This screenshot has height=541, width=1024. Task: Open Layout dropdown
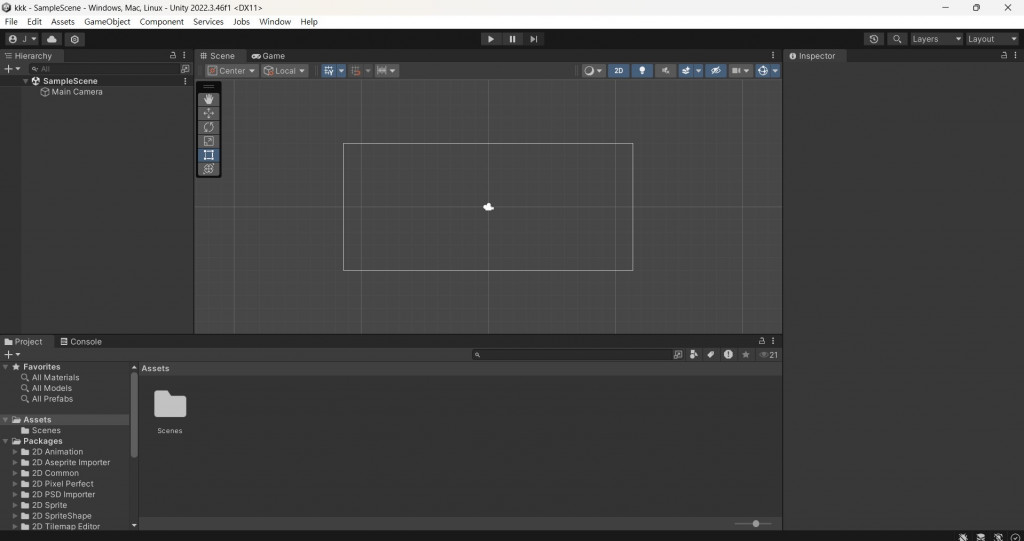point(992,39)
